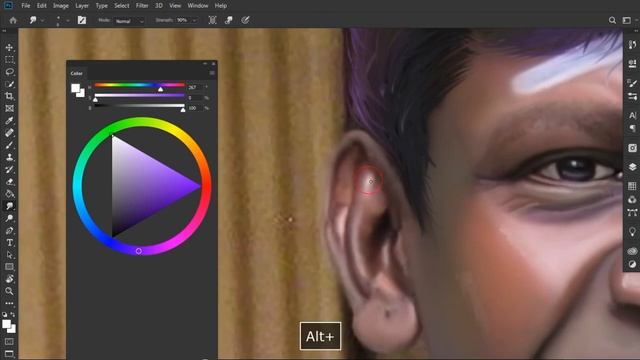The height and width of the screenshot is (360, 640).
Task: Open the Type menu
Action: pyautogui.click(x=102, y=6)
